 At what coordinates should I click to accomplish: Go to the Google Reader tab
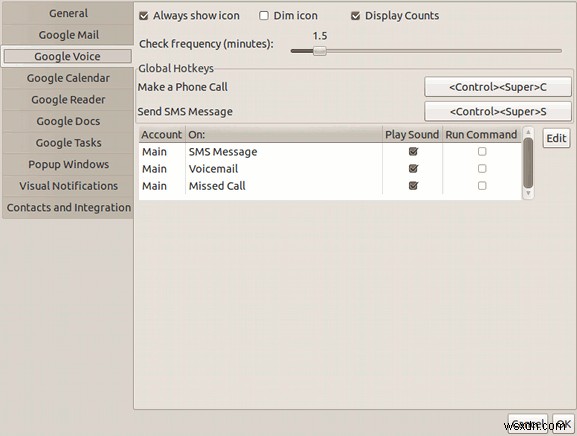coord(68,100)
